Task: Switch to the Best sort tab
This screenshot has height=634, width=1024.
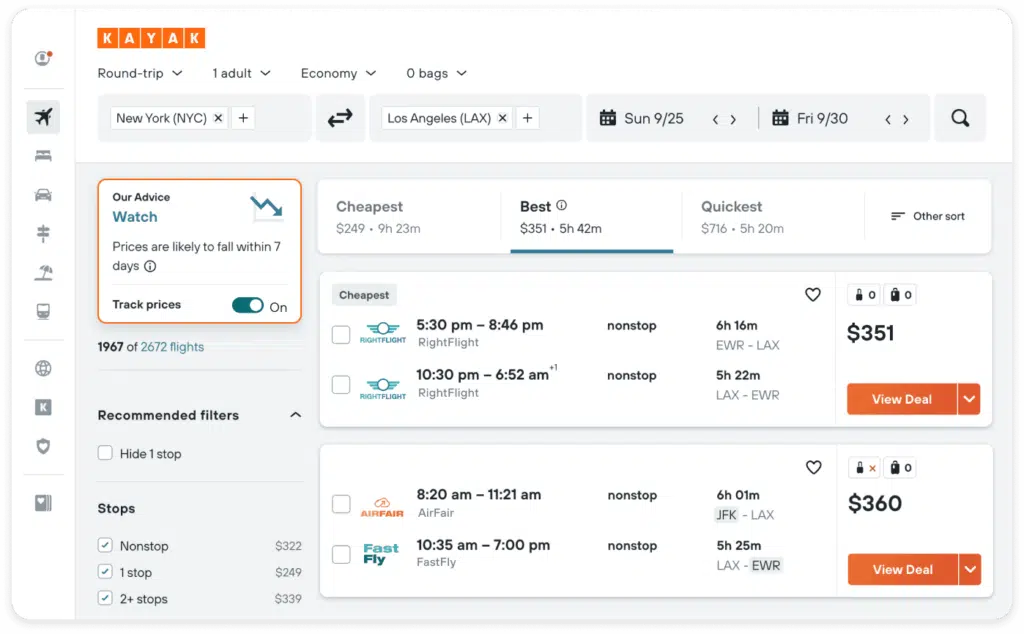Action: point(592,217)
